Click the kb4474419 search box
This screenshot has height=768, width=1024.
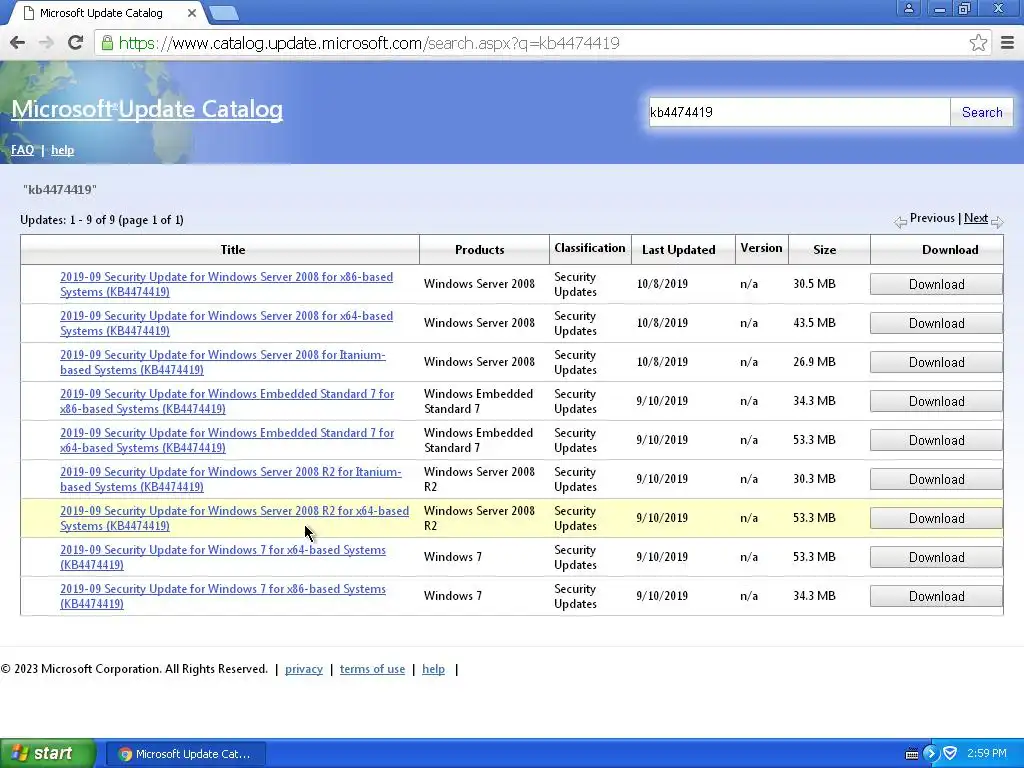799,112
